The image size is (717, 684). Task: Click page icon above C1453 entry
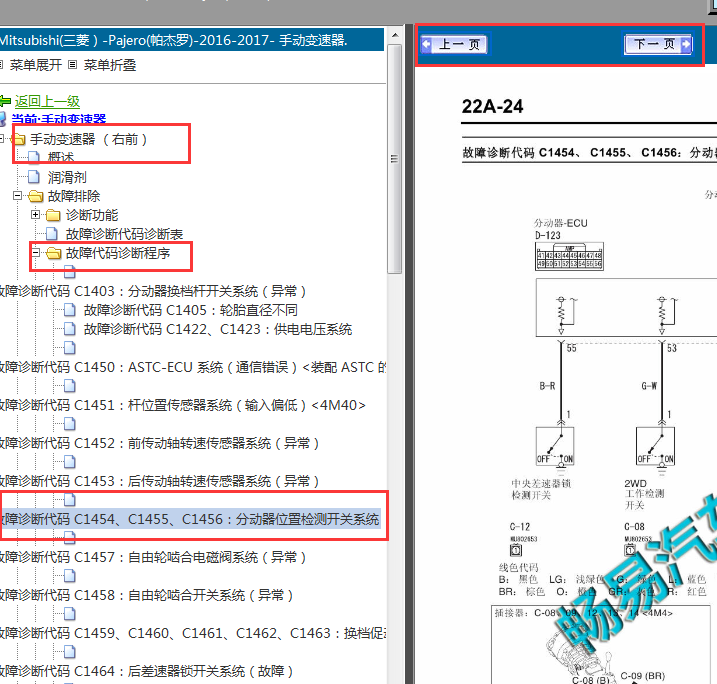tap(70, 462)
